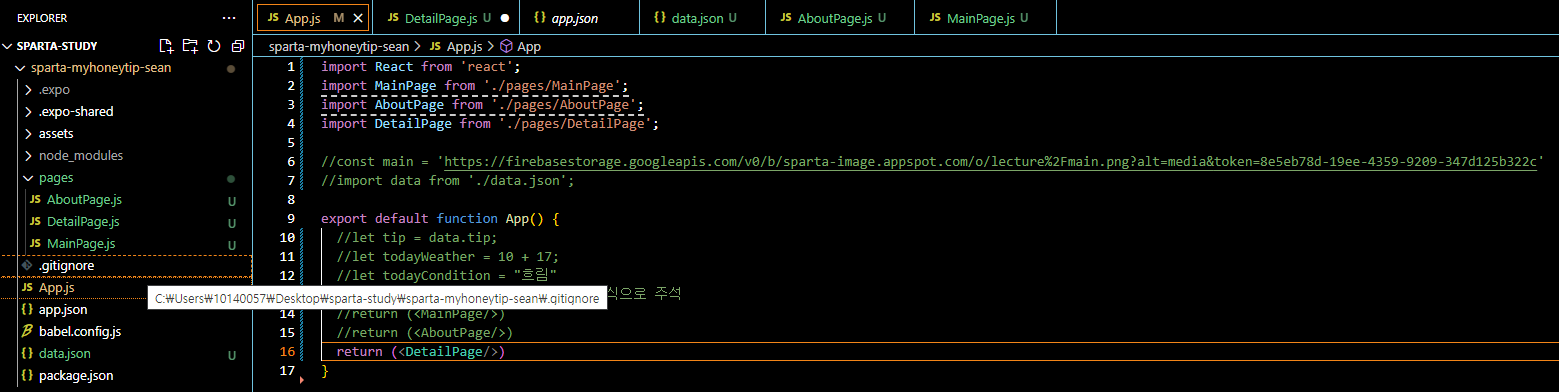Click the JS icon of AboutPage.js in tree
Screen dimensions: 1559x392
pos(36,200)
